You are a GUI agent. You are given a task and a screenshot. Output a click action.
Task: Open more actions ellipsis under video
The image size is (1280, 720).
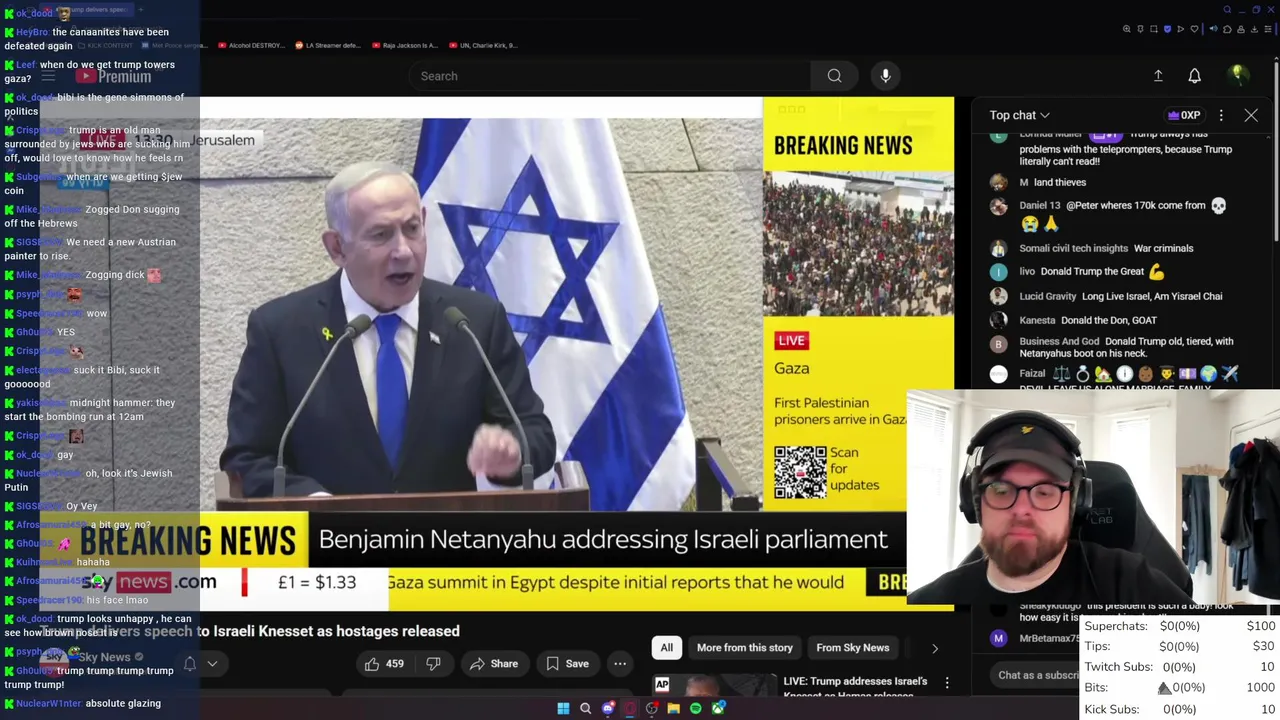pyautogui.click(x=620, y=664)
